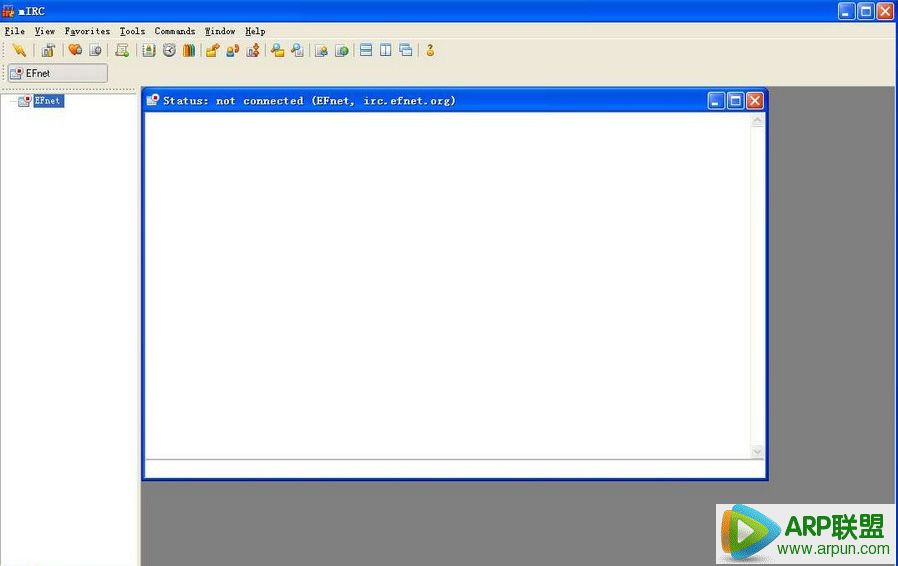898x566 pixels.
Task: Click the EFnet tree node icon
Action: point(25,101)
